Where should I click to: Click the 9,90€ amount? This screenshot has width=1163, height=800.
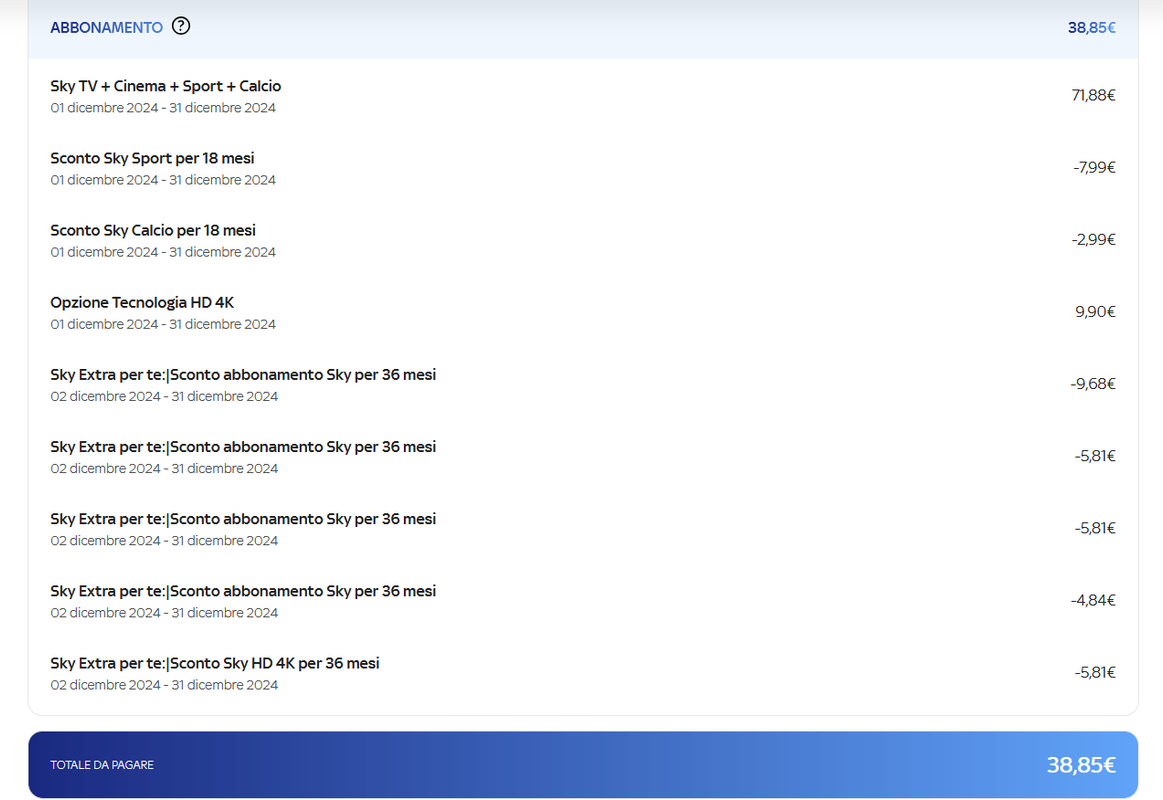tap(1096, 311)
